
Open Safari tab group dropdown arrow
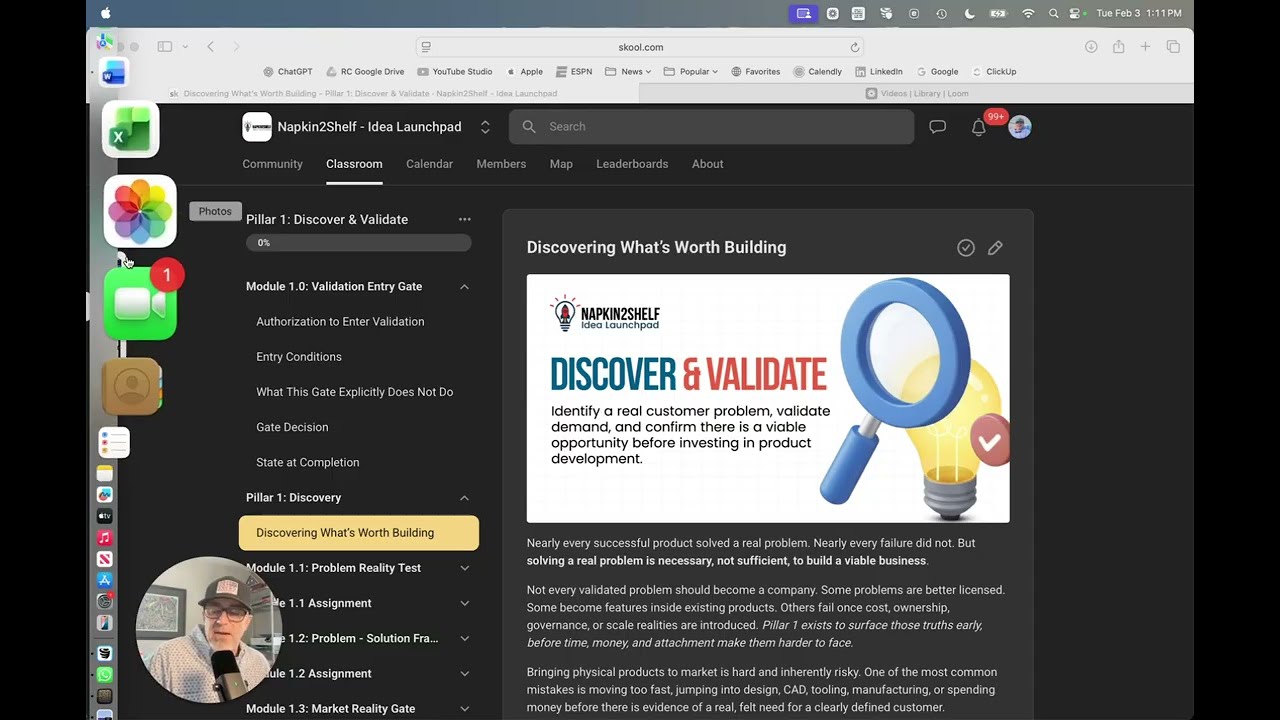coord(185,47)
